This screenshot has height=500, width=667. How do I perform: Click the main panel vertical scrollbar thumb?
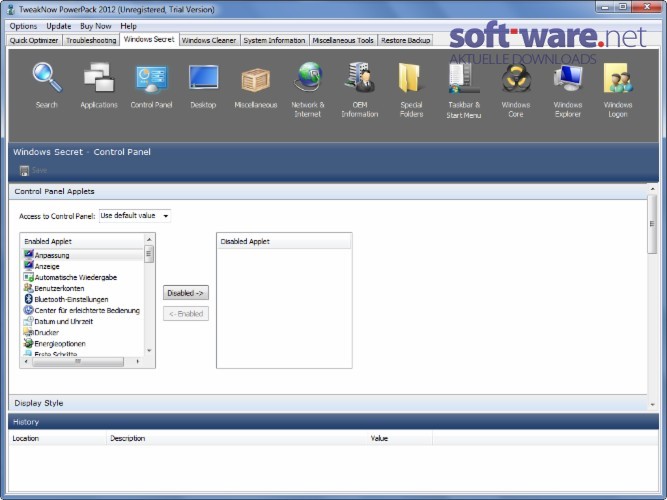652,224
